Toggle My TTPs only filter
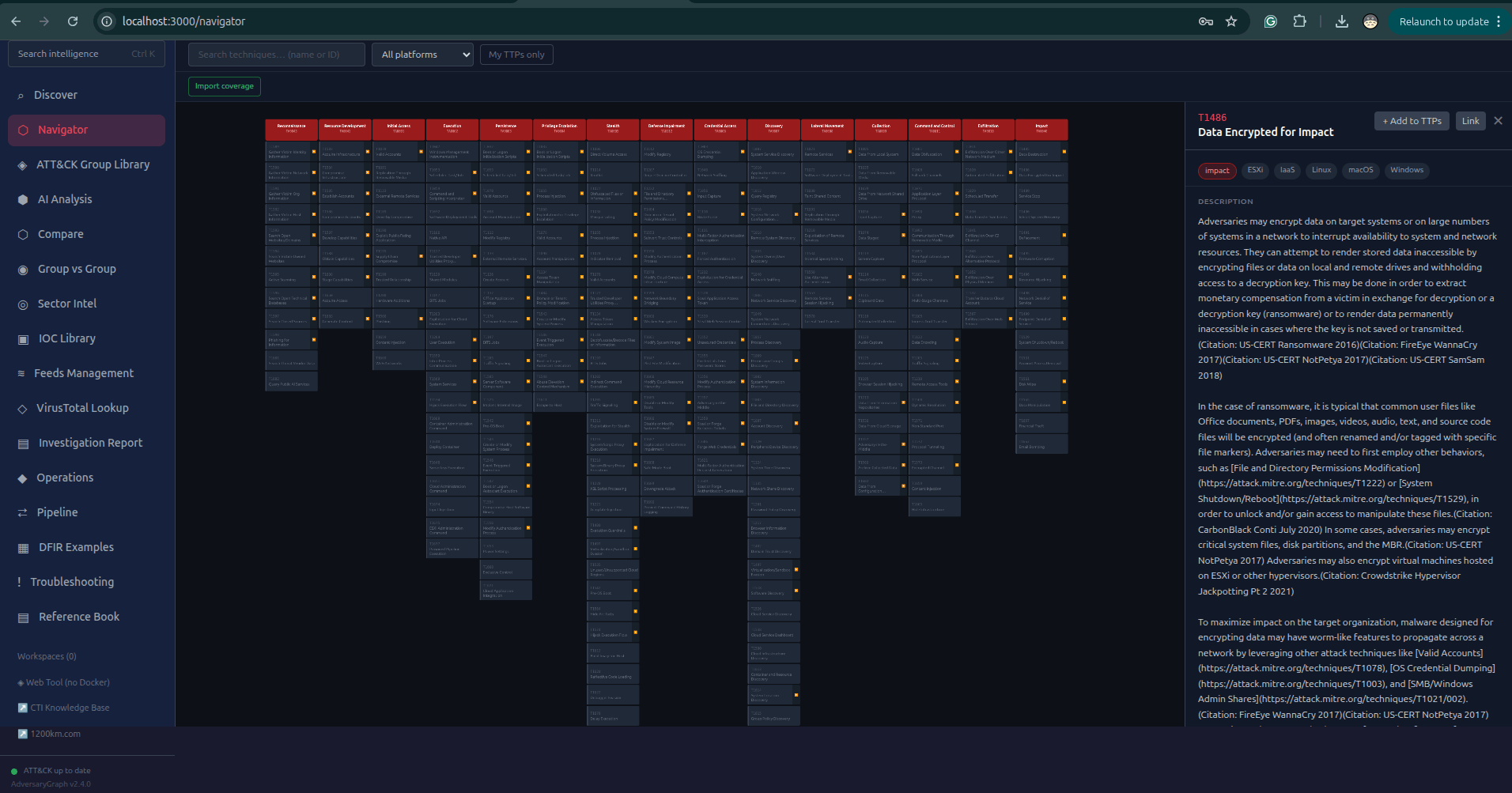 click(x=516, y=55)
